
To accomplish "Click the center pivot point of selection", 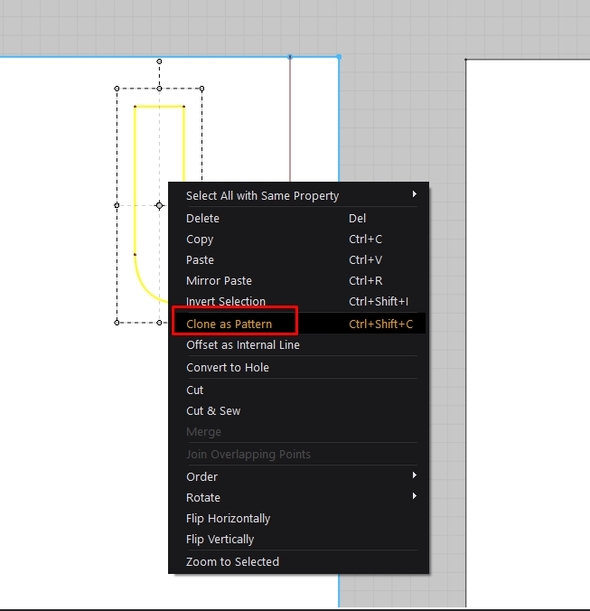I will tap(159, 205).
